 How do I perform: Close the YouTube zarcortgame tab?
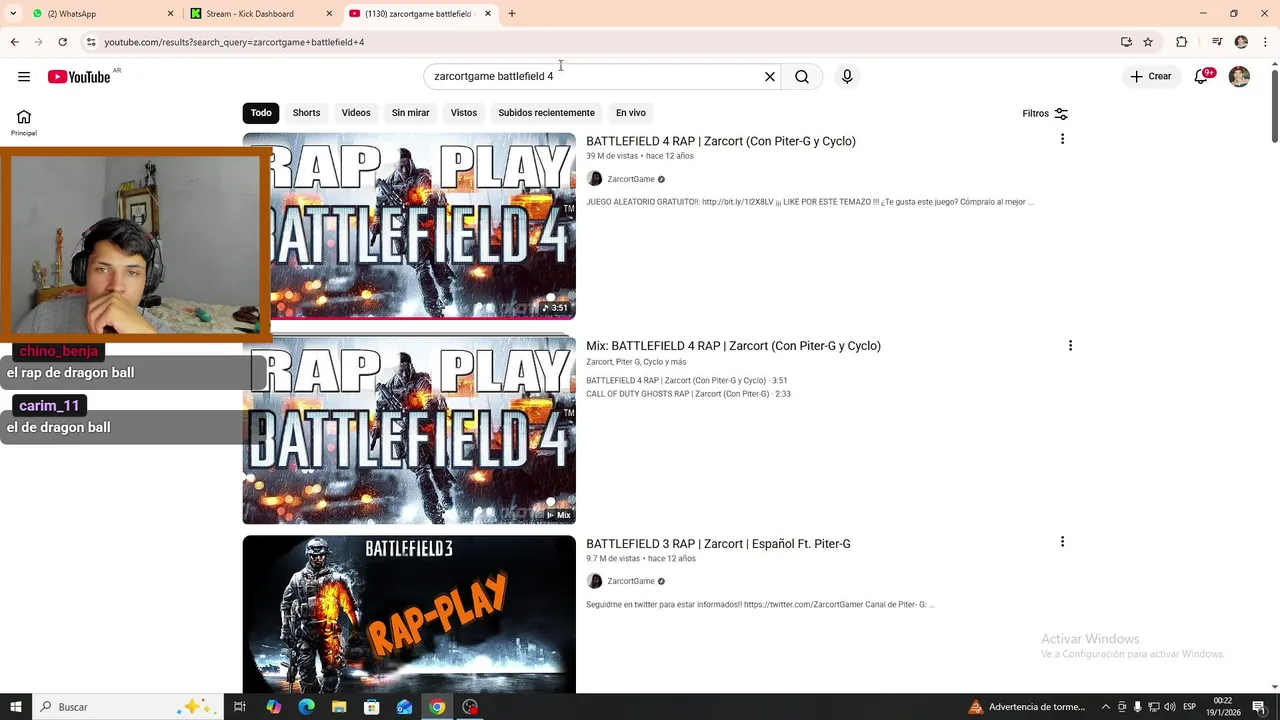(488, 14)
